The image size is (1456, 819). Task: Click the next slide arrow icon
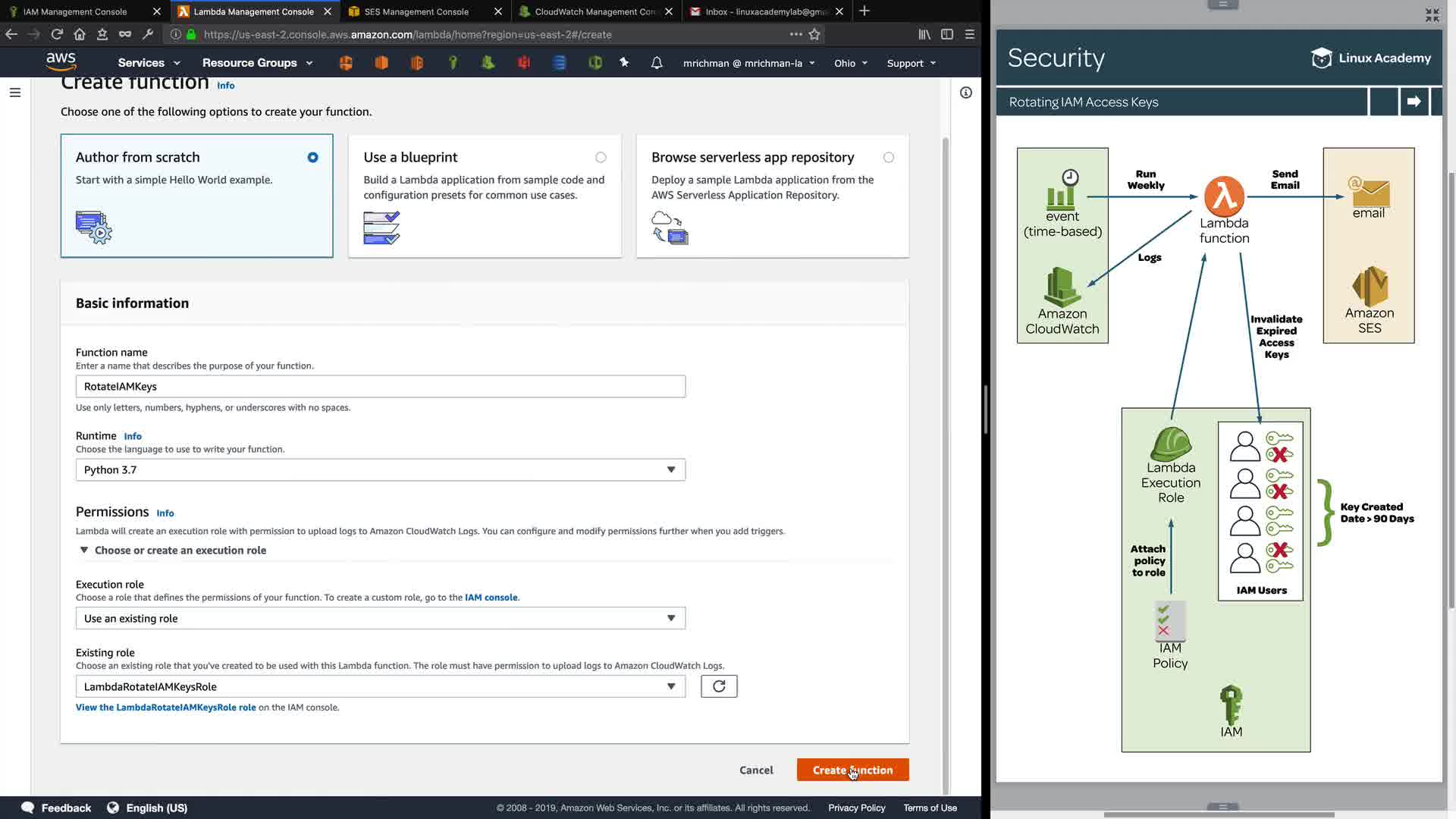coord(1414,102)
